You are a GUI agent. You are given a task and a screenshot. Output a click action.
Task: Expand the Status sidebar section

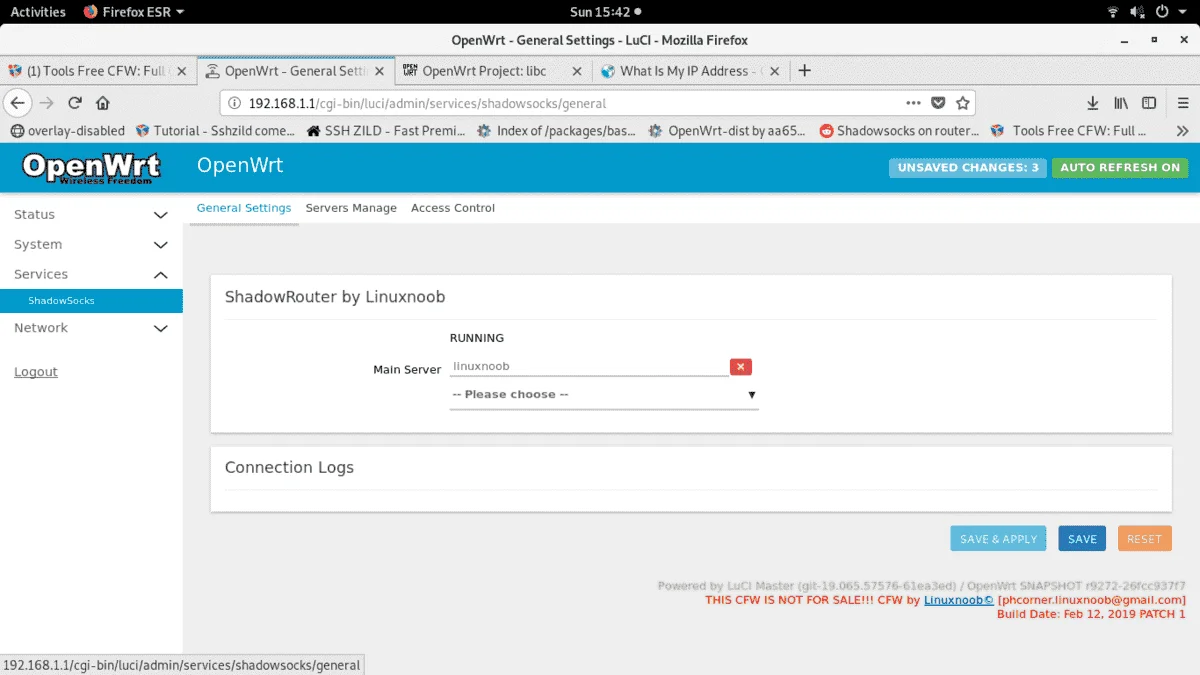91,215
